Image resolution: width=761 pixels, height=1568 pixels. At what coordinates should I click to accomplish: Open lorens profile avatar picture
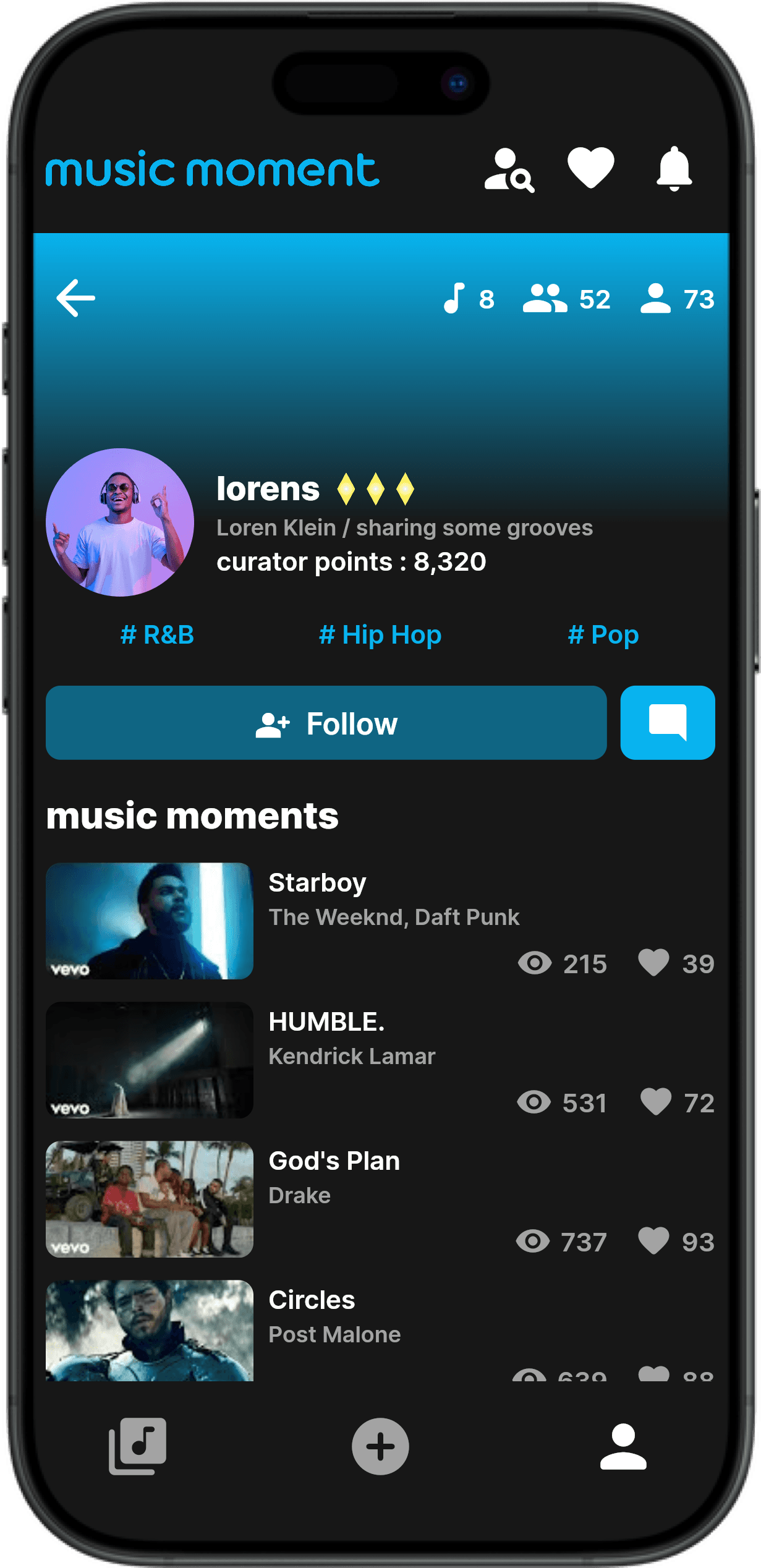click(120, 522)
